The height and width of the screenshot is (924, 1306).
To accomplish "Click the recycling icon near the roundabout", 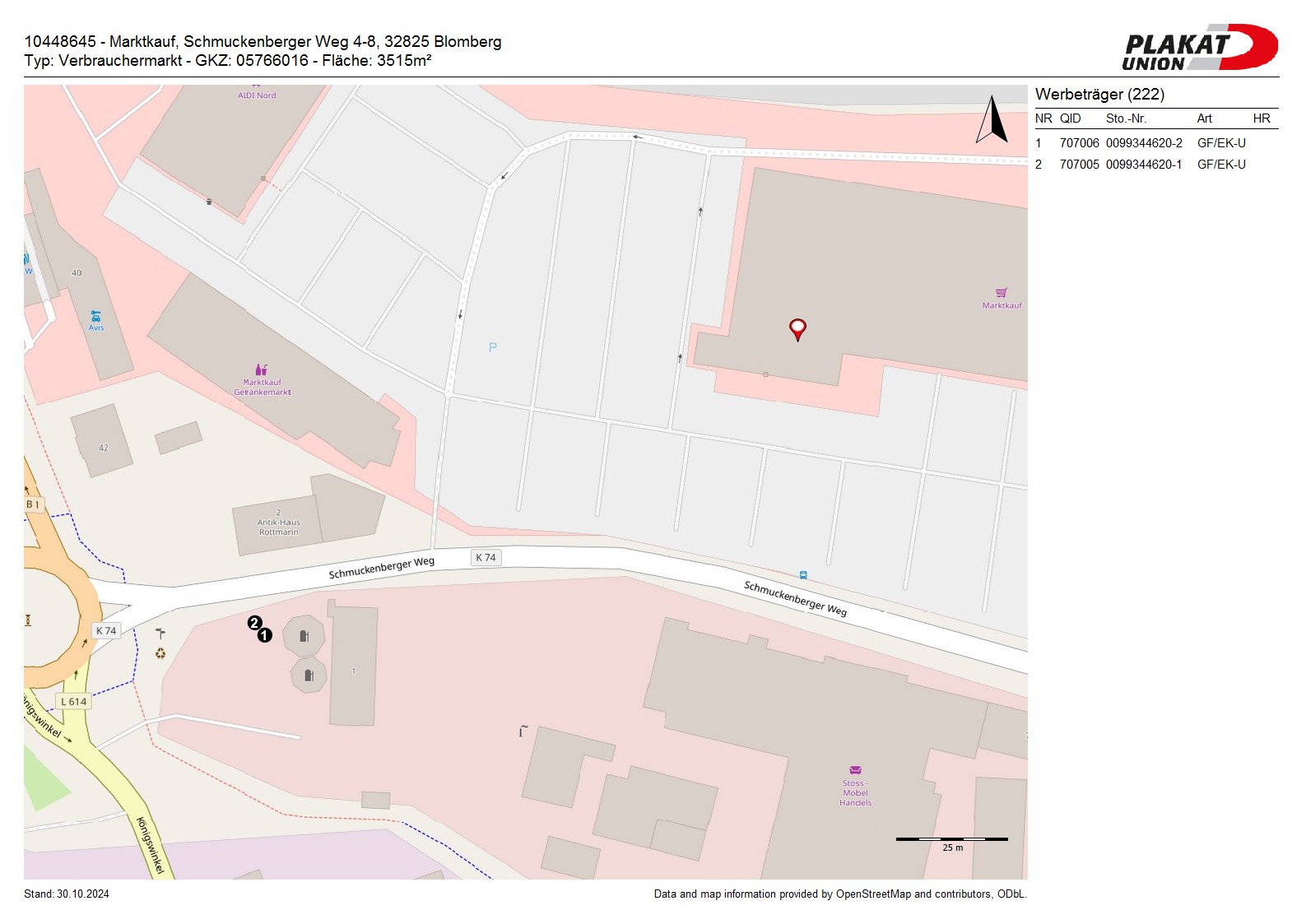I will pos(160,653).
